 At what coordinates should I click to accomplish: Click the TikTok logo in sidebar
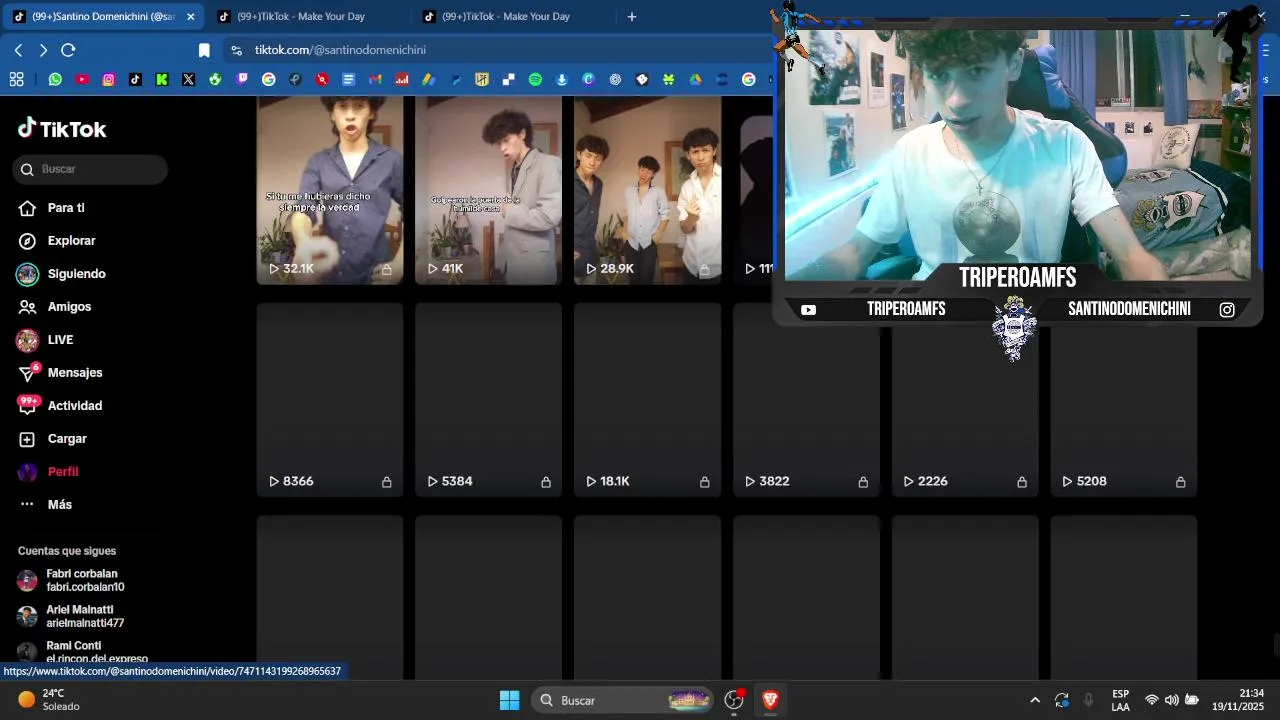click(x=62, y=129)
